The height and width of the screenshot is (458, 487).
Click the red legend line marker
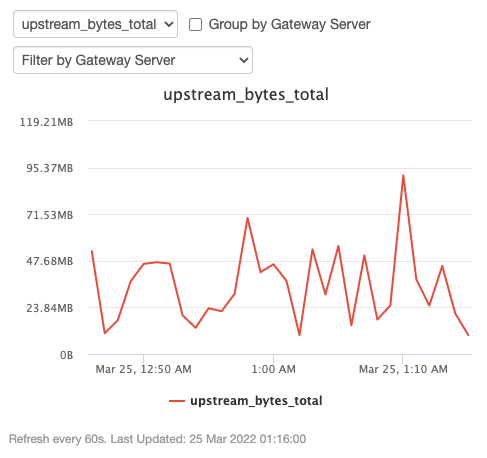(x=177, y=401)
